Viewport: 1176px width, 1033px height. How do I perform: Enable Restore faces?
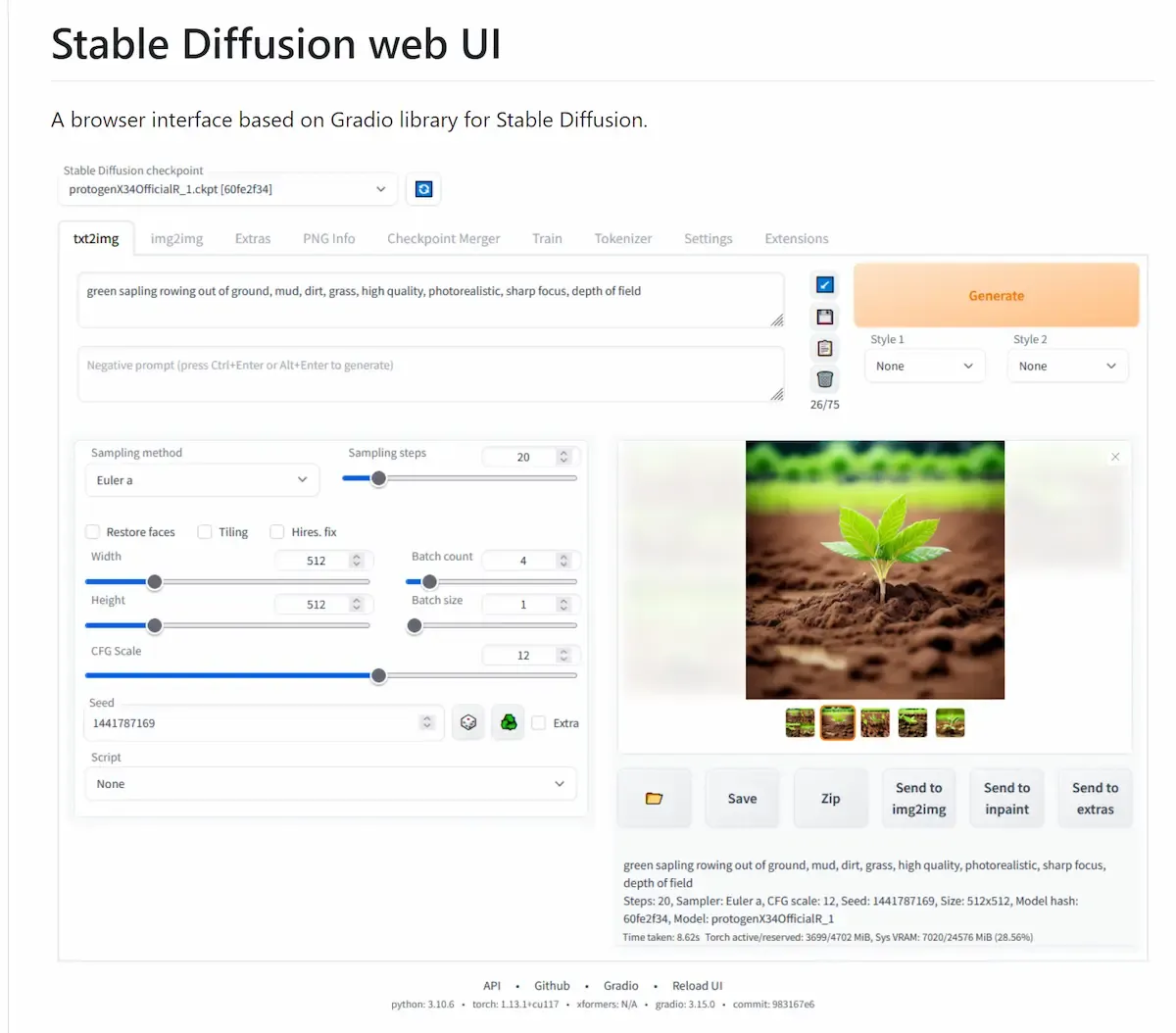click(93, 531)
